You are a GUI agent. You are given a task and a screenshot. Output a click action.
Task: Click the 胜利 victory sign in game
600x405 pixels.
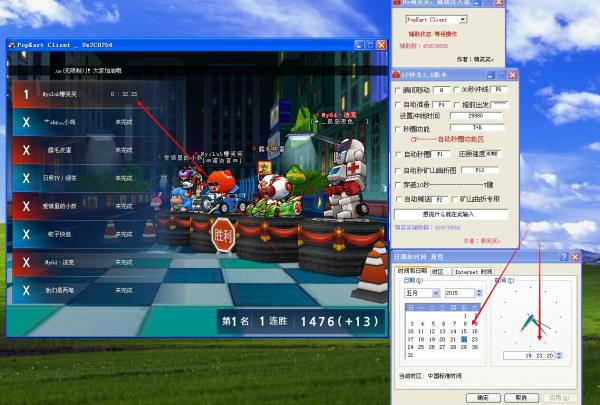coord(223,236)
